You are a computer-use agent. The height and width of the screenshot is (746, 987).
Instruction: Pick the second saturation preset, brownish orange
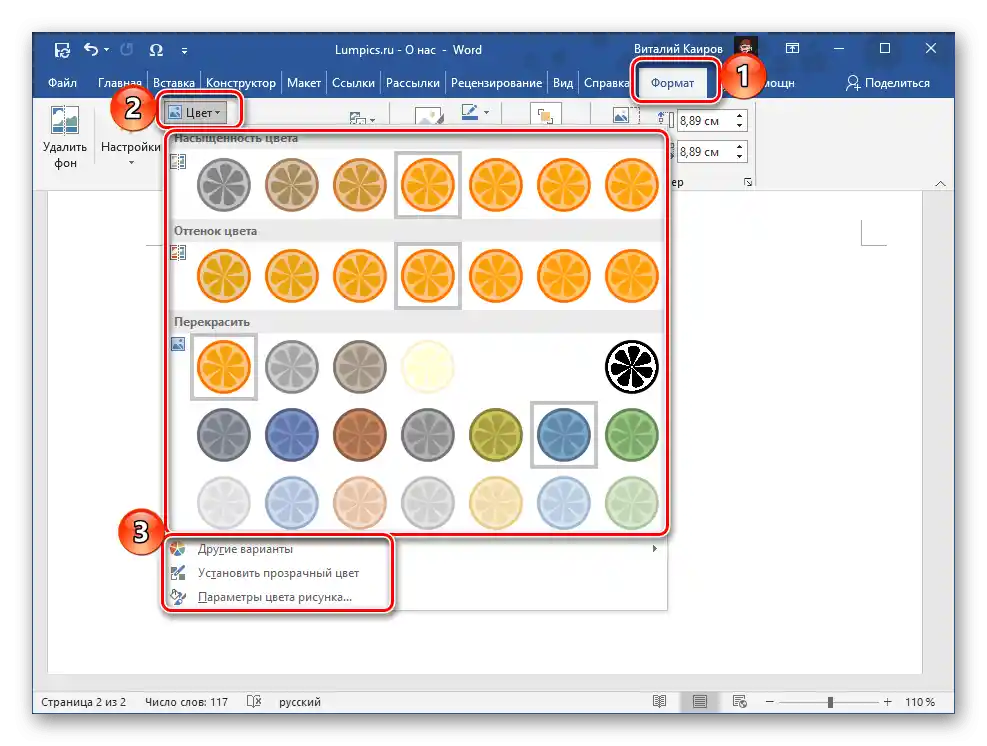291,184
